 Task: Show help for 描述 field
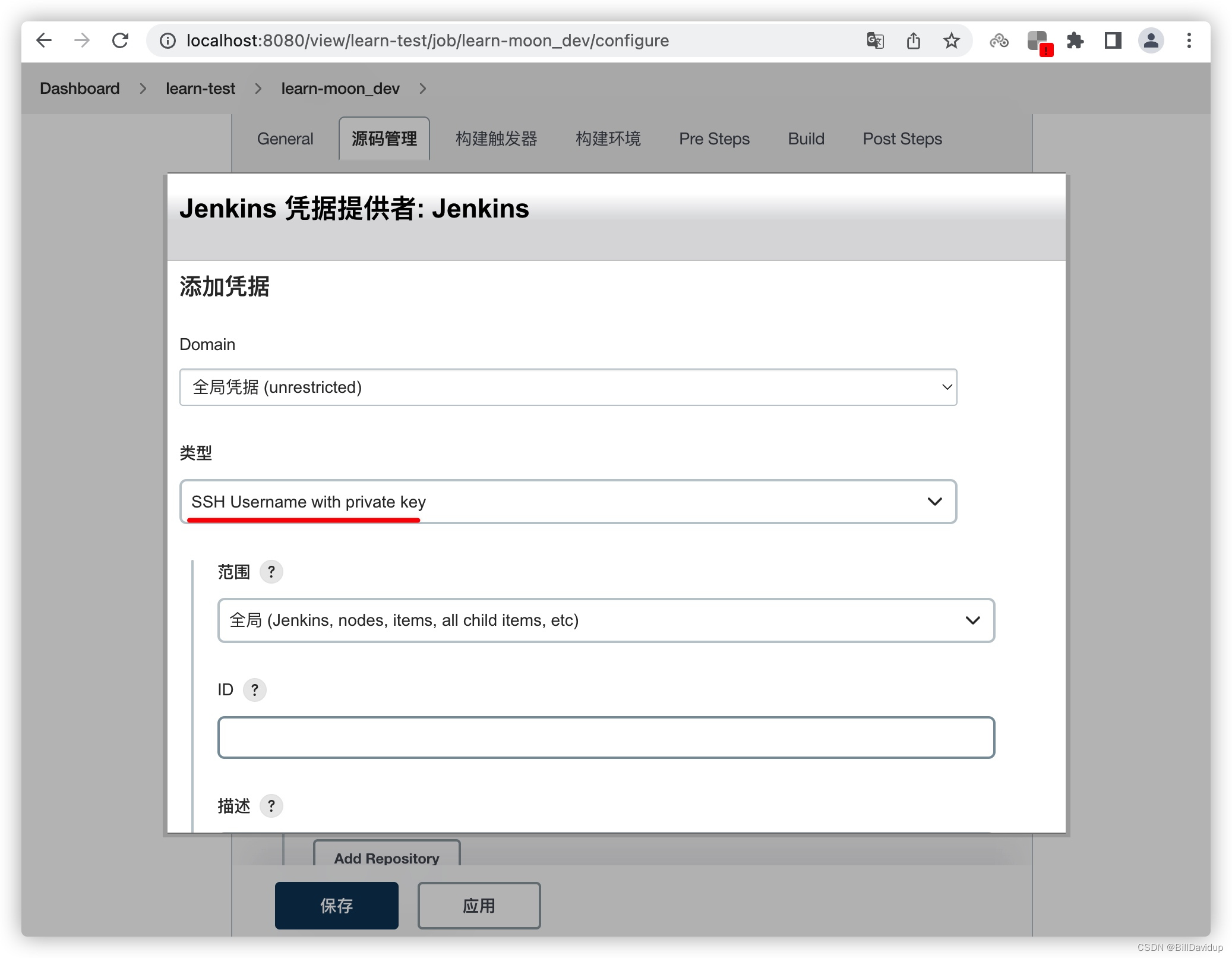pos(271,806)
